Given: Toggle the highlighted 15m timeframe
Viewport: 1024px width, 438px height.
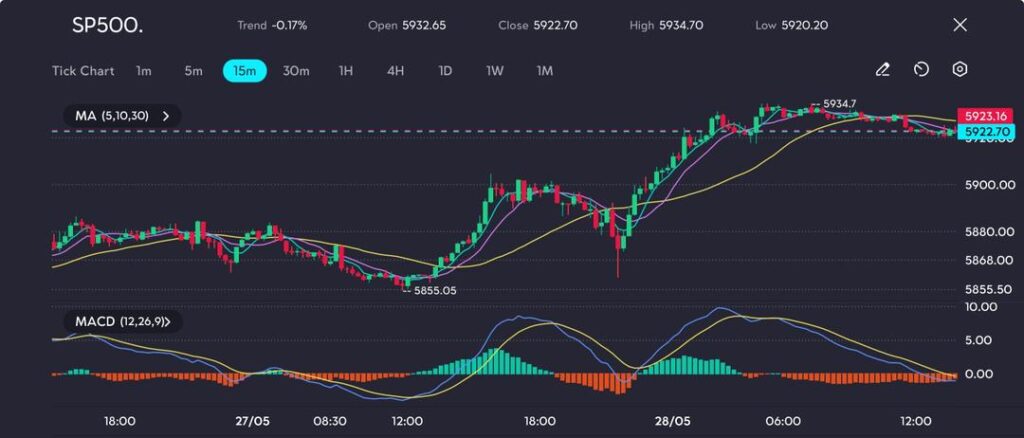Looking at the screenshot, I should (244, 71).
